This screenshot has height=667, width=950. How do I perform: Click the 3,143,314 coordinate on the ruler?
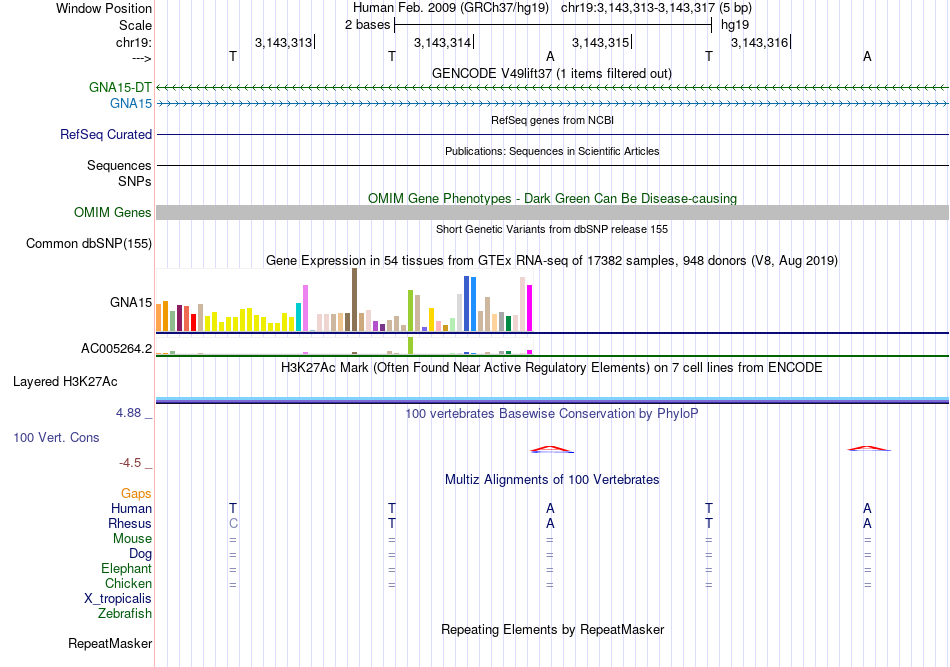[x=442, y=42]
